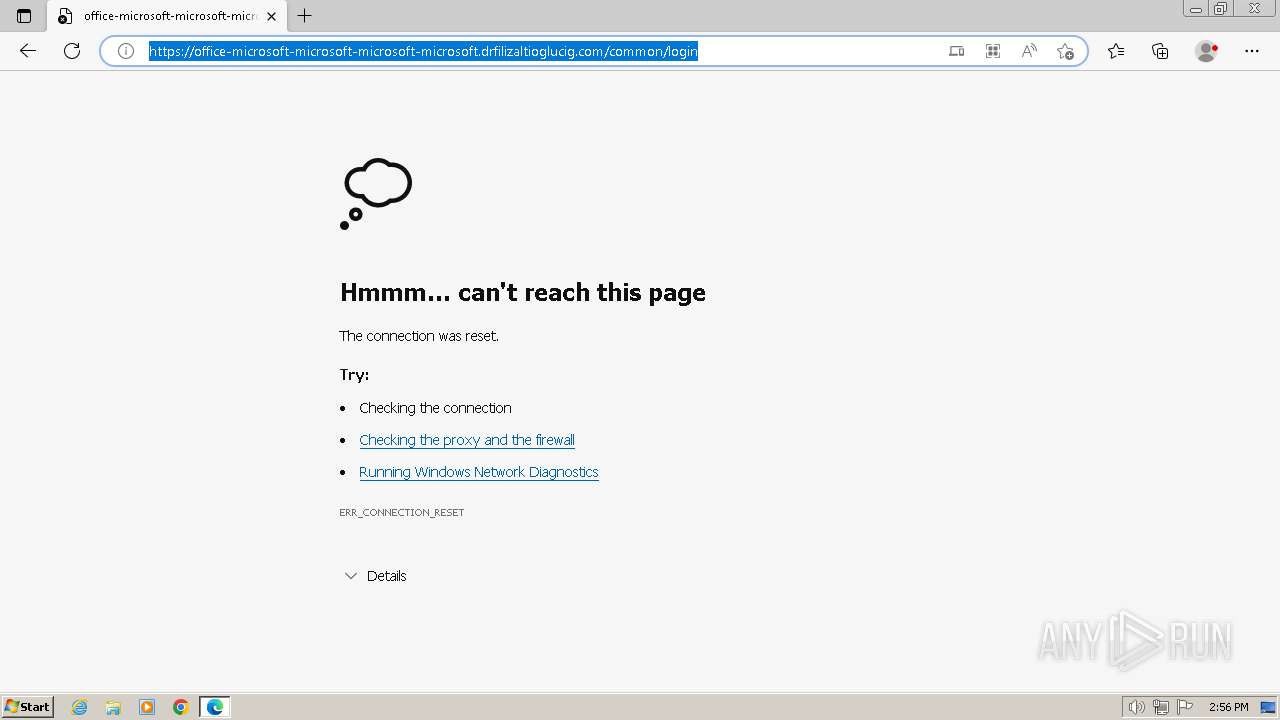Open network status tray icon
This screenshot has height=720, width=1280.
pos(1161,707)
